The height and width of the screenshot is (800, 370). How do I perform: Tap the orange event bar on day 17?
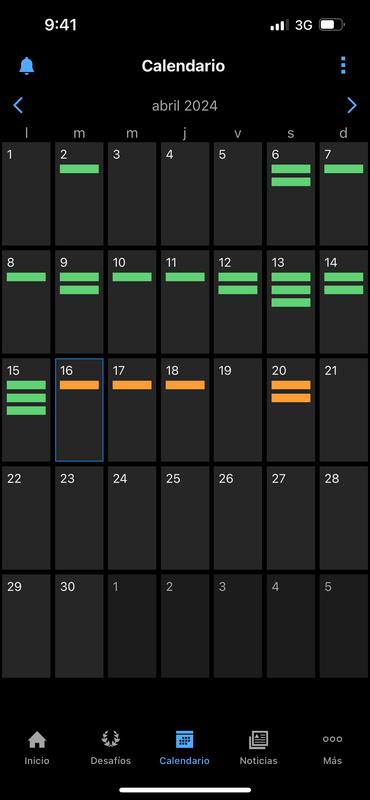132,385
